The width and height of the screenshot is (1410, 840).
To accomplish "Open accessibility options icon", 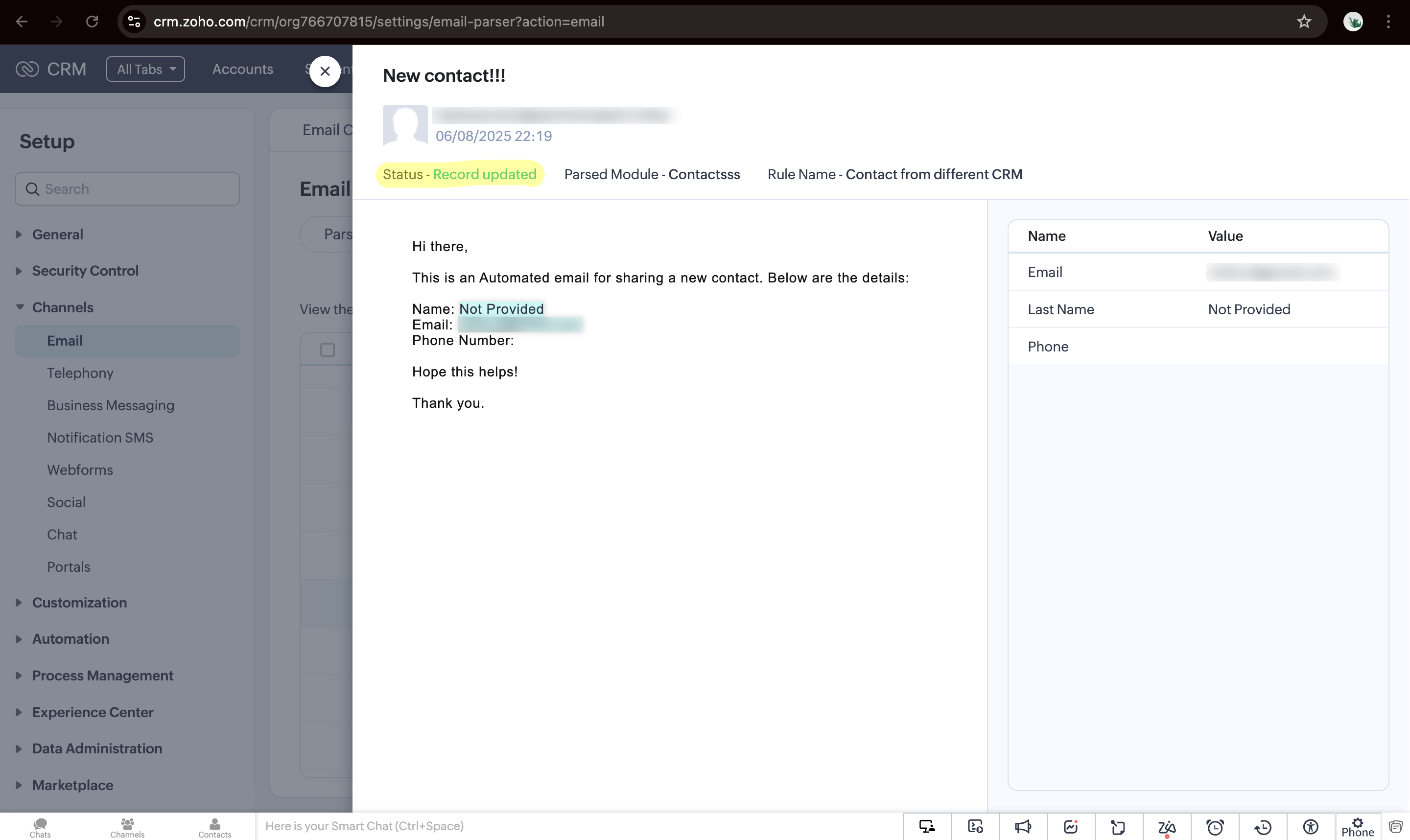I will pyautogui.click(x=1311, y=827).
